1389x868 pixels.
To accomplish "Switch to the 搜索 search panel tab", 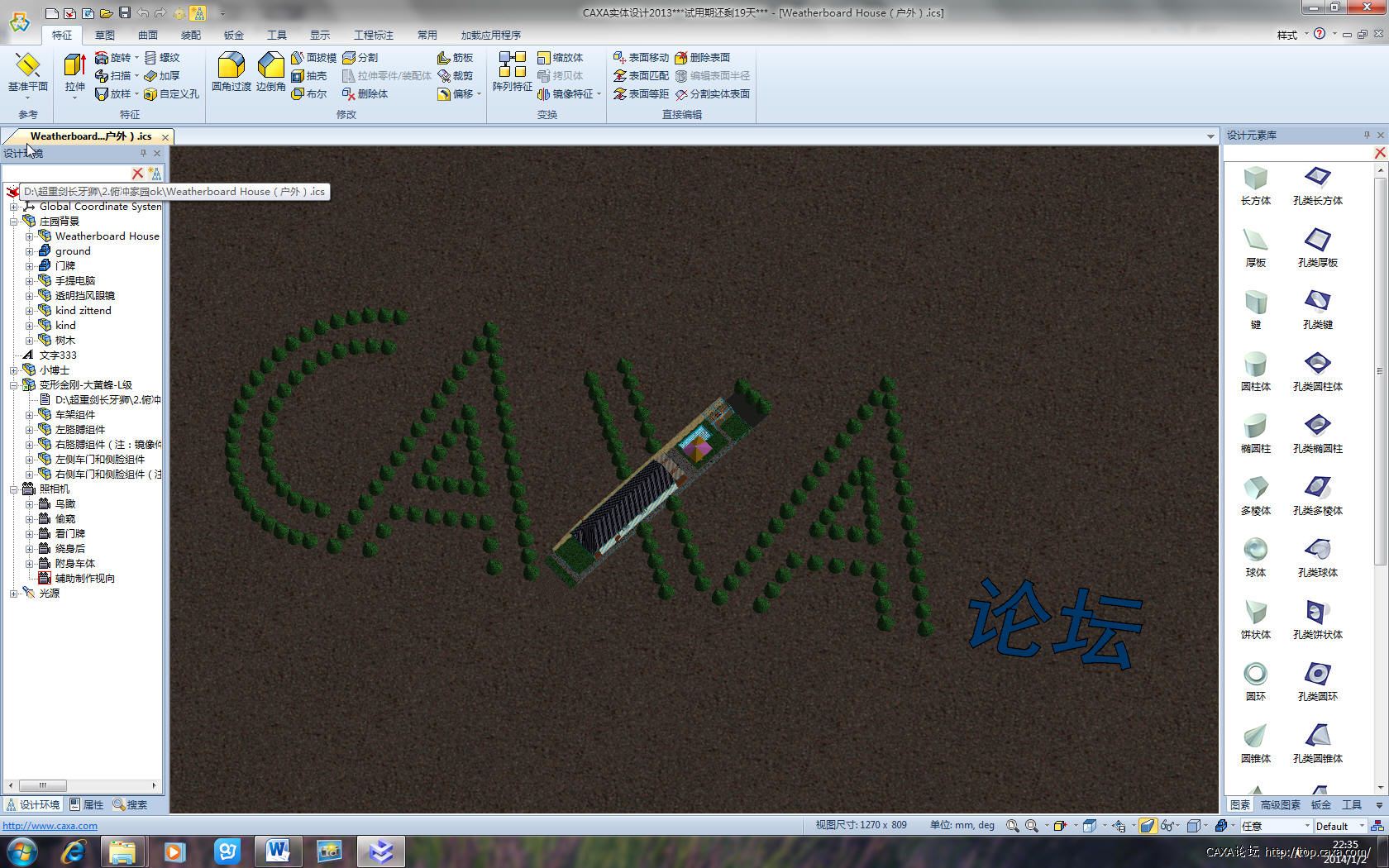I will tap(131, 804).
